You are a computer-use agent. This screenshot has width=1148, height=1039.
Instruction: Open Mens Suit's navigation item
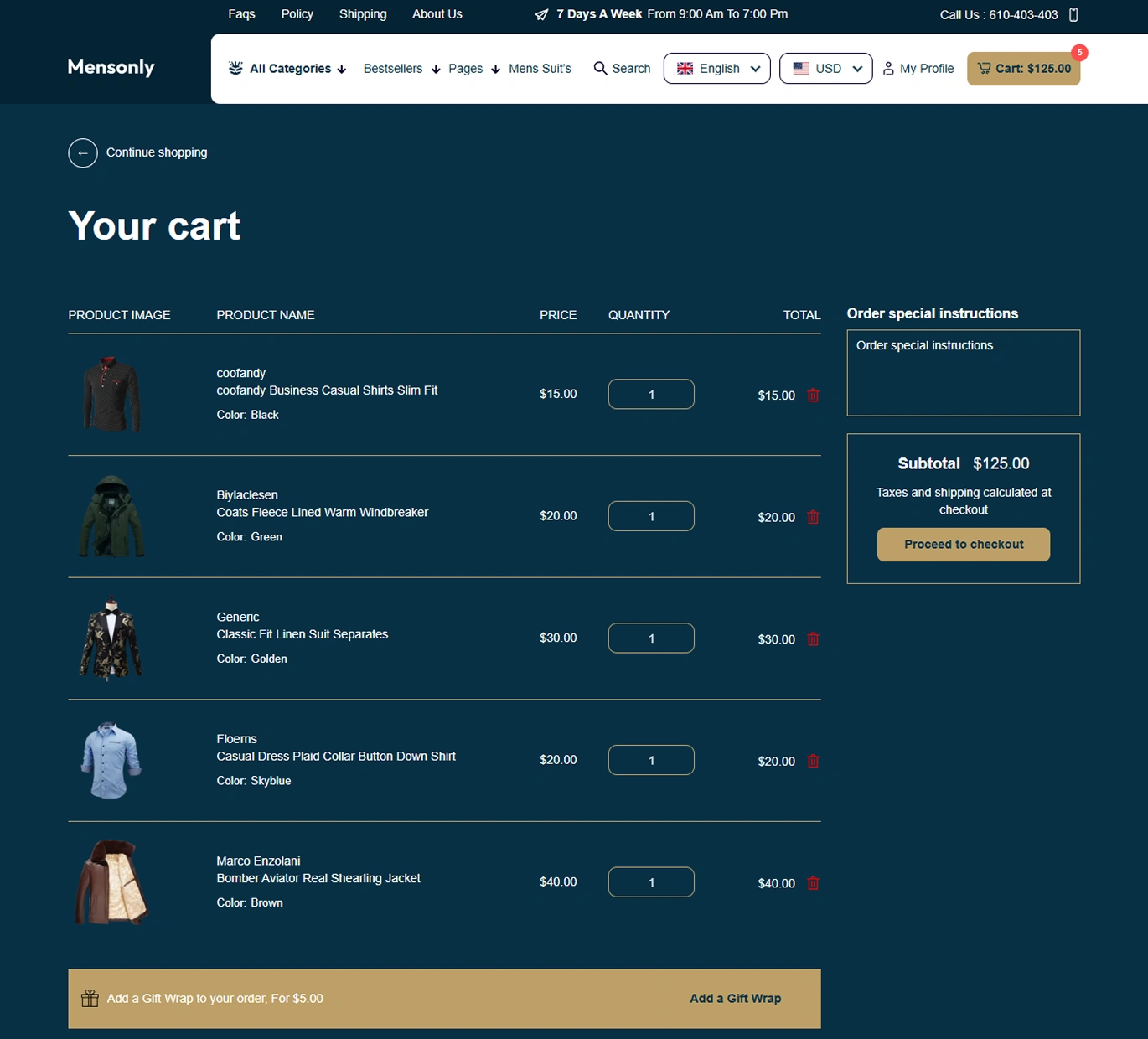(x=540, y=69)
